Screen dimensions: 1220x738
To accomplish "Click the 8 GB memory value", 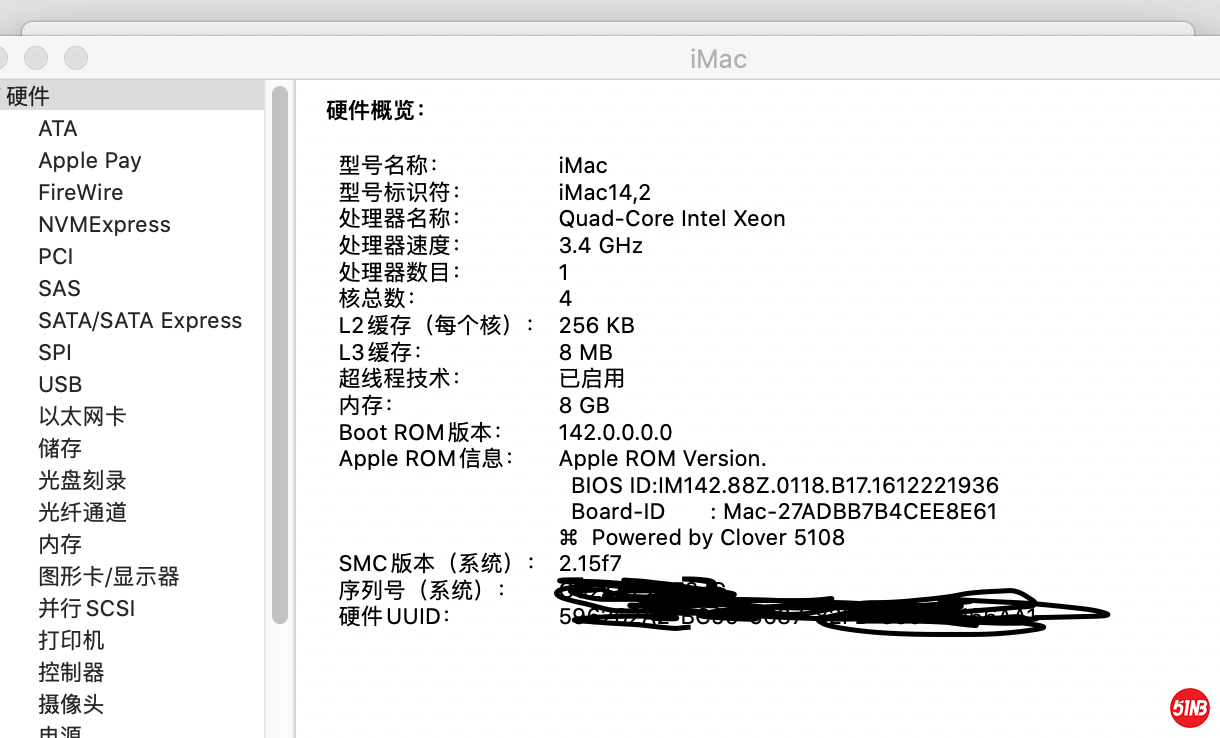I will tap(584, 405).
